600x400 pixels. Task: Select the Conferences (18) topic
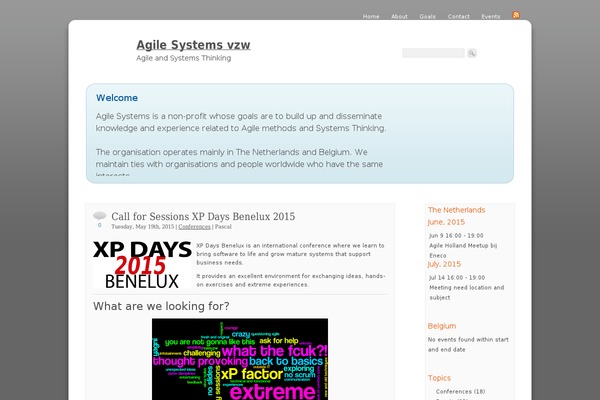[x=460, y=391]
